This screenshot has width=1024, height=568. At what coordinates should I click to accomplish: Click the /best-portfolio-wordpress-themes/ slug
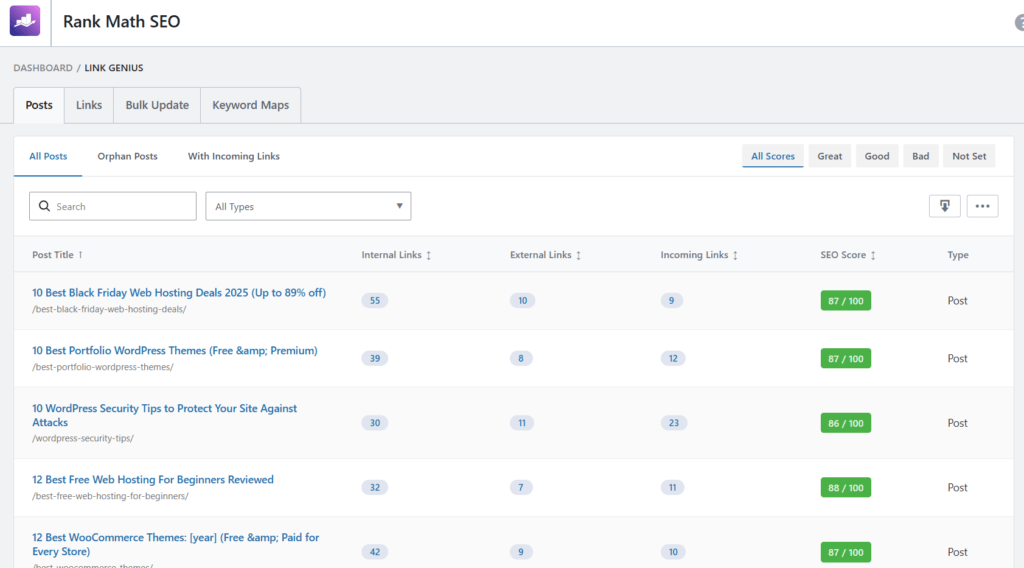pyautogui.click(x=103, y=367)
